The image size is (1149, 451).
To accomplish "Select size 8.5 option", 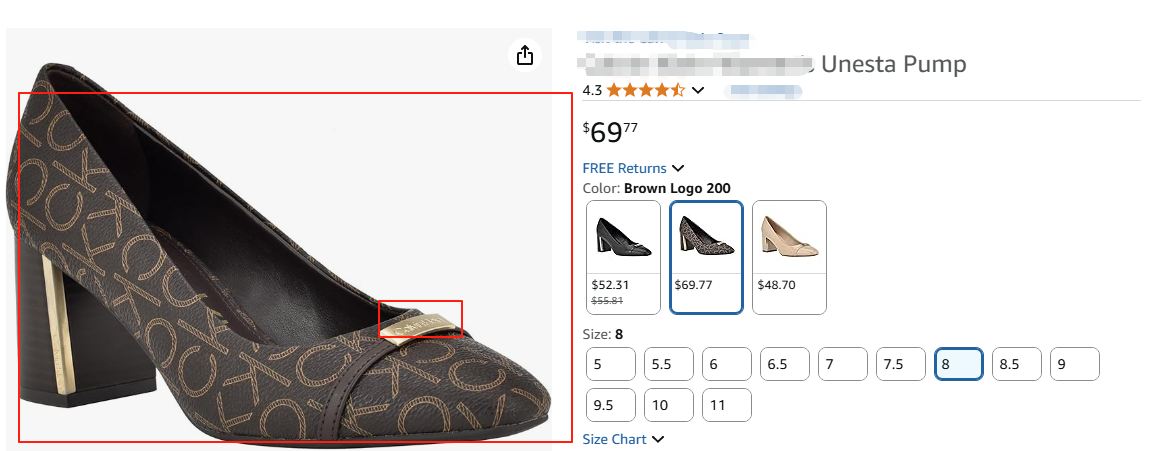I will 1017,364.
